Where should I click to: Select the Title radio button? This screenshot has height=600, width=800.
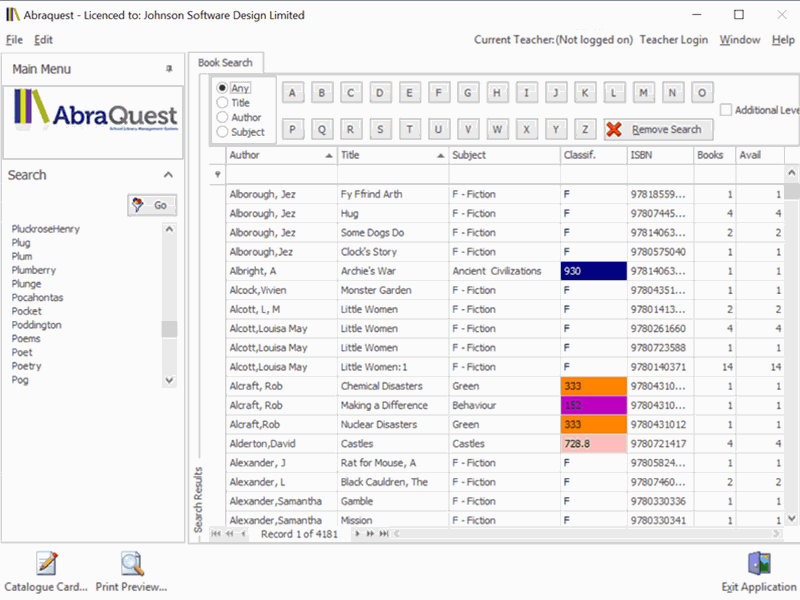pyautogui.click(x=223, y=103)
